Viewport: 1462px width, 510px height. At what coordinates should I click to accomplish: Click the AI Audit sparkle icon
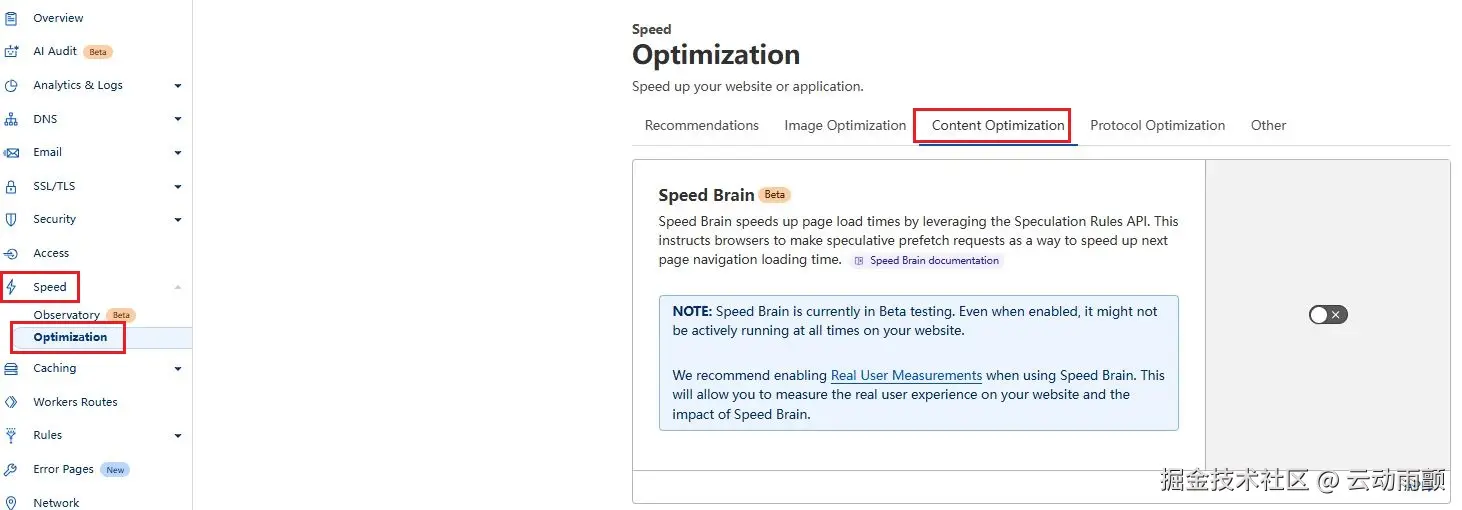(11, 51)
